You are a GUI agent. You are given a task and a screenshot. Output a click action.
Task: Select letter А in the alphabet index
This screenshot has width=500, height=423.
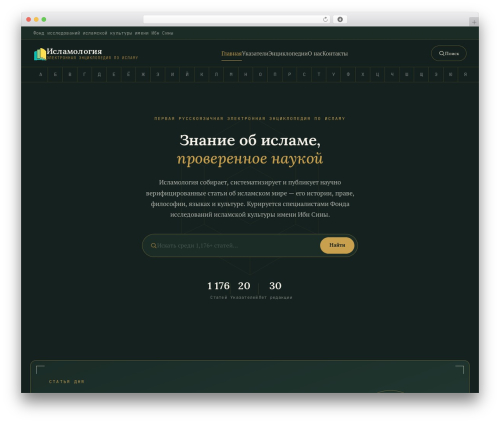click(41, 74)
